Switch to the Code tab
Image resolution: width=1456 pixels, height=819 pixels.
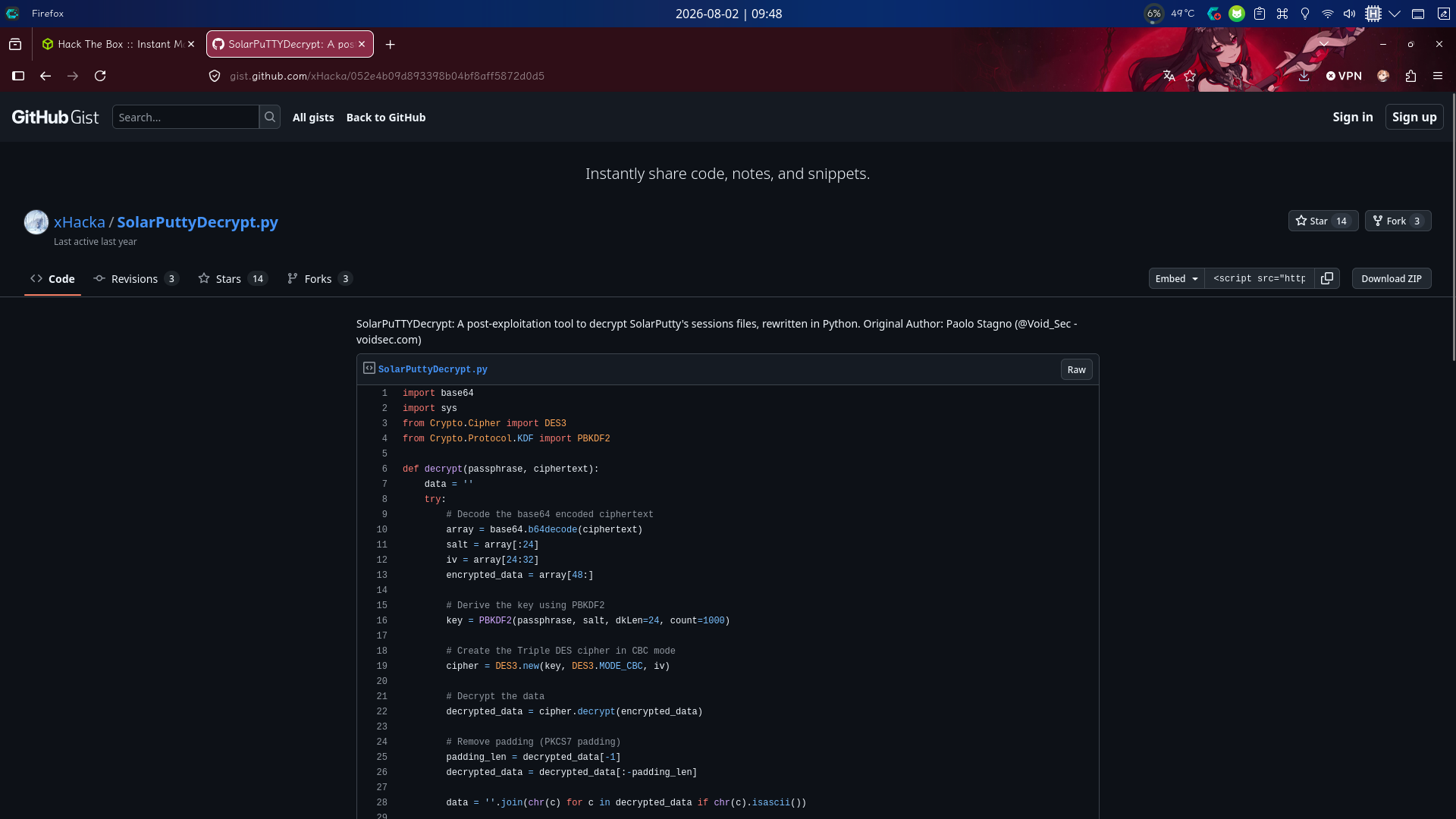pyautogui.click(x=52, y=279)
